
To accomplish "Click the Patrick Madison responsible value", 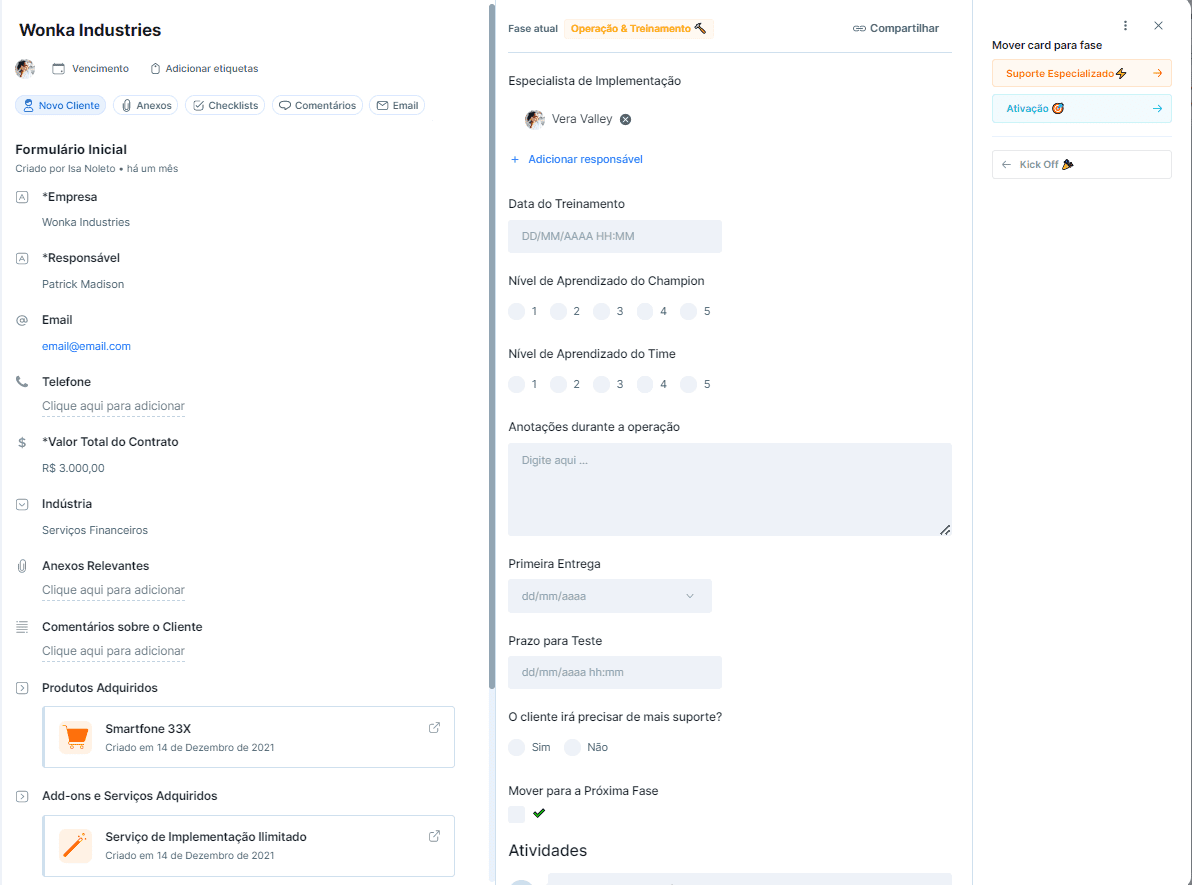I will (x=83, y=284).
